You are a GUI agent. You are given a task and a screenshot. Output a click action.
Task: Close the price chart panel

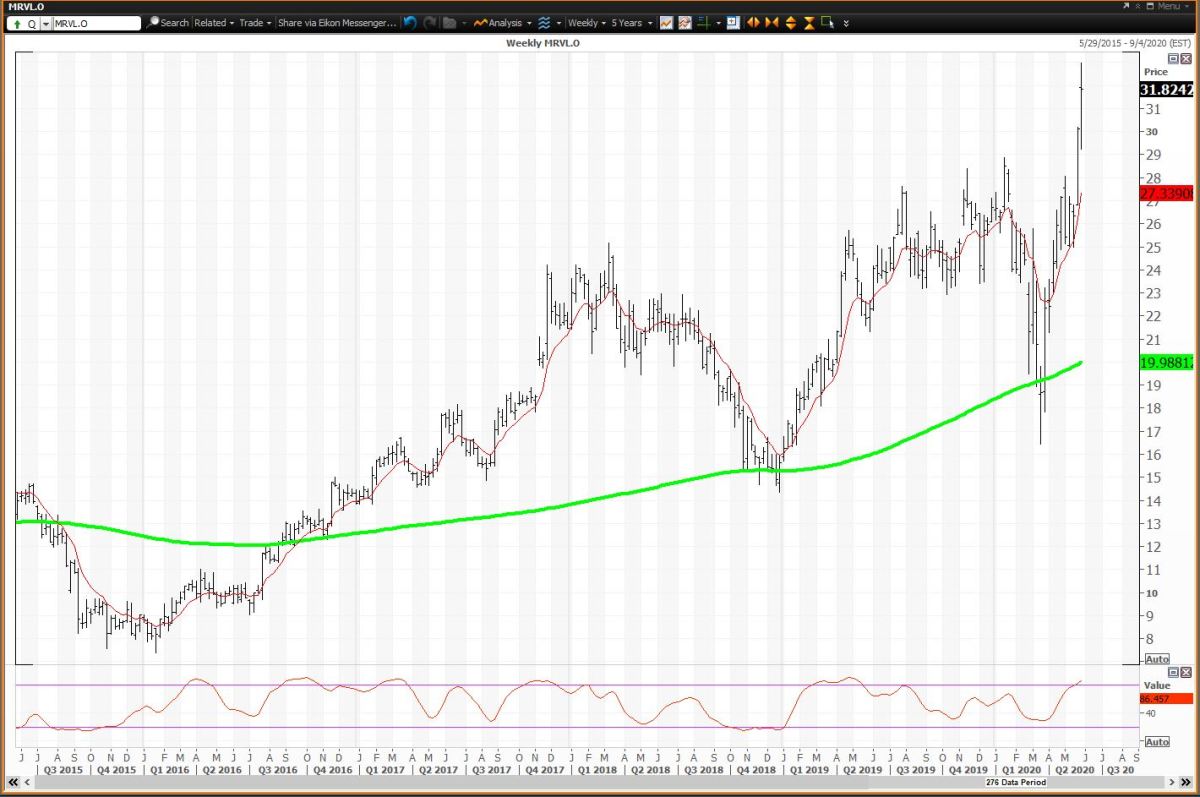[x=1186, y=59]
